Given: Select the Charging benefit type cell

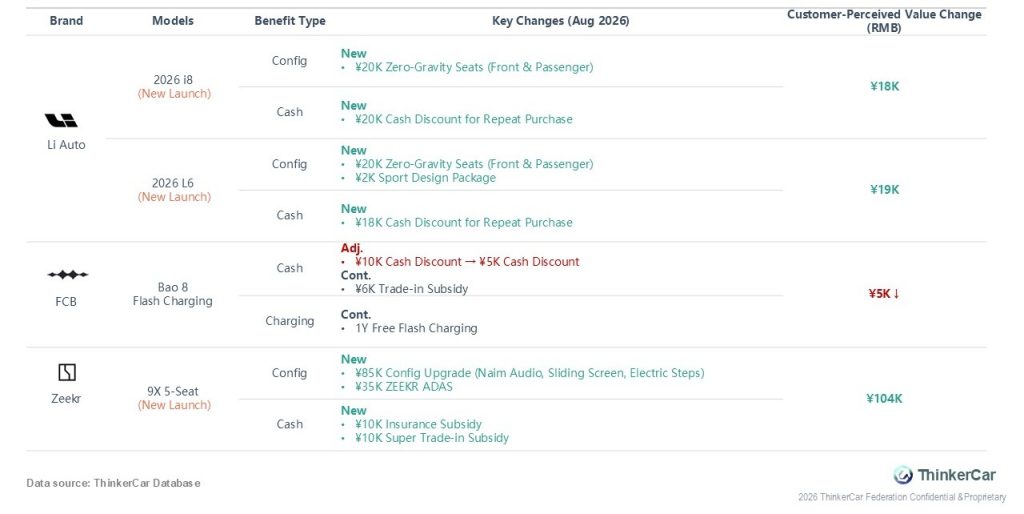Looking at the screenshot, I should click(289, 321).
